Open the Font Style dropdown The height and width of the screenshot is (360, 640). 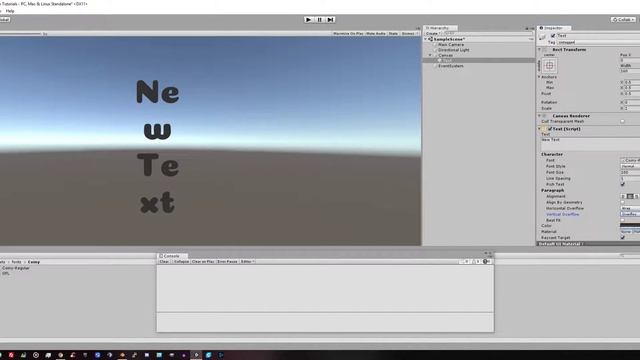click(630, 166)
